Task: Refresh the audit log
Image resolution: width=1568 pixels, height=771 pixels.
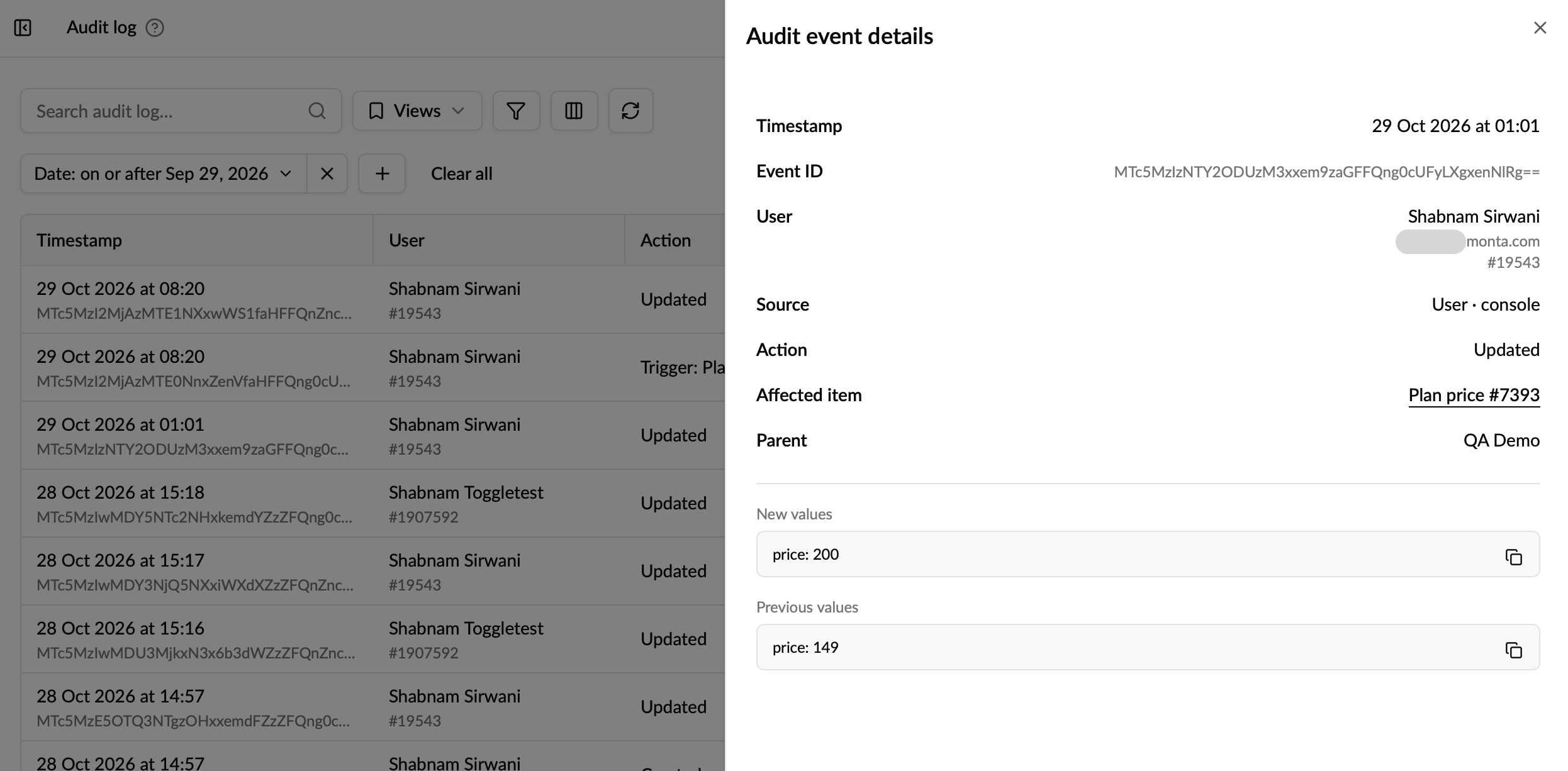Action: (630, 111)
